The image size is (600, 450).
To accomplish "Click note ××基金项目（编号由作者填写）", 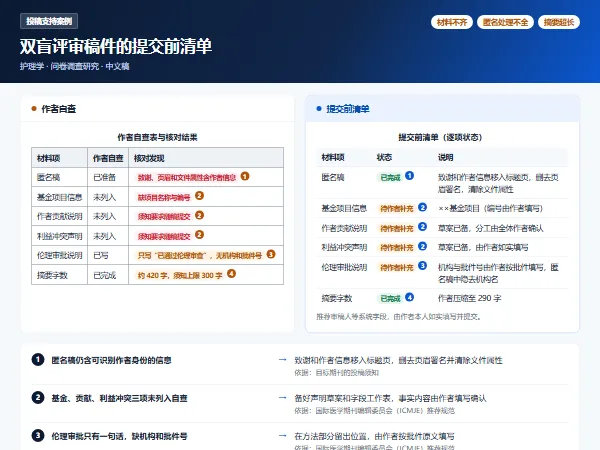I will (490, 209).
